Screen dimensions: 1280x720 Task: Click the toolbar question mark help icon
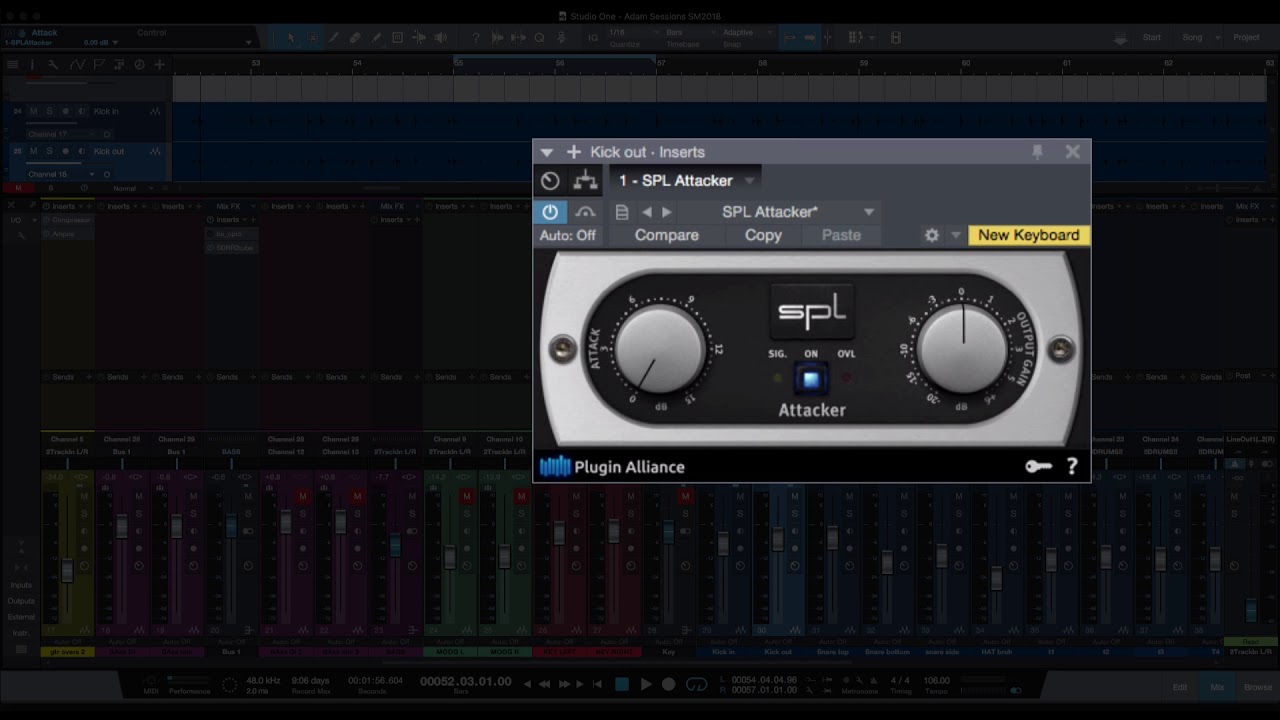(x=475, y=38)
